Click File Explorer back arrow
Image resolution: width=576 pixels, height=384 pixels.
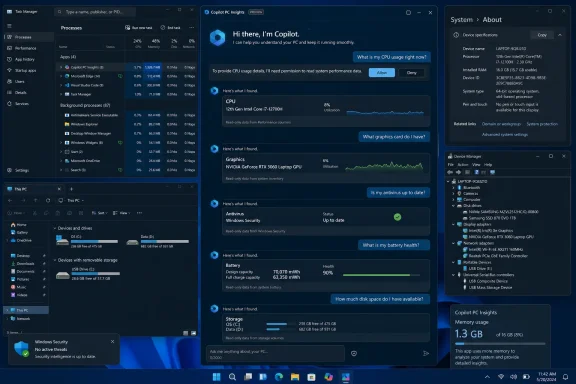pos(10,200)
